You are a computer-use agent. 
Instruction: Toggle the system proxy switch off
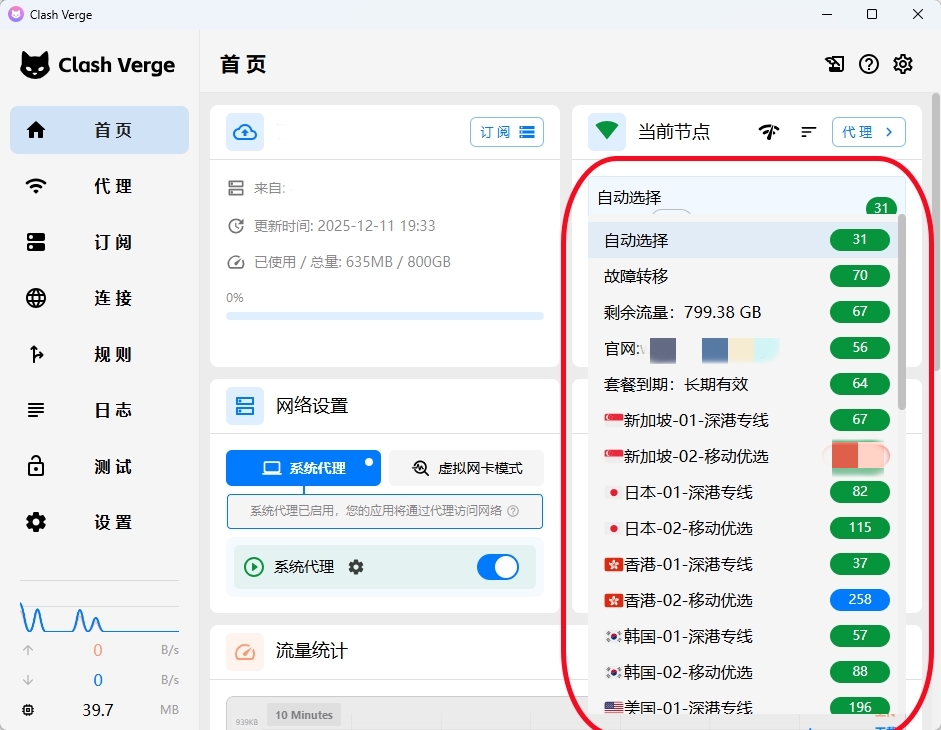tap(497, 567)
